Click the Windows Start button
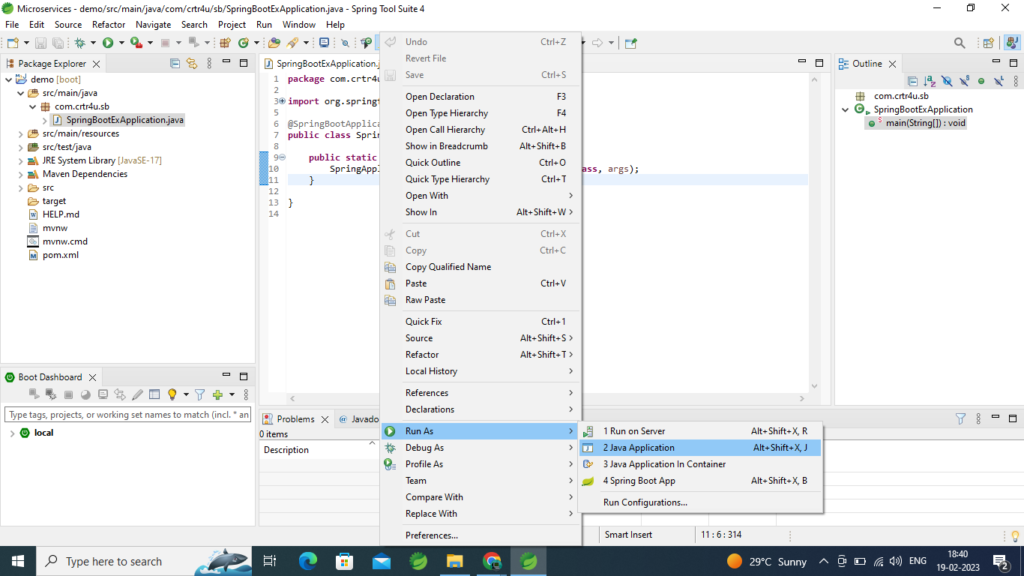This screenshot has width=1024, height=576. pos(18,561)
